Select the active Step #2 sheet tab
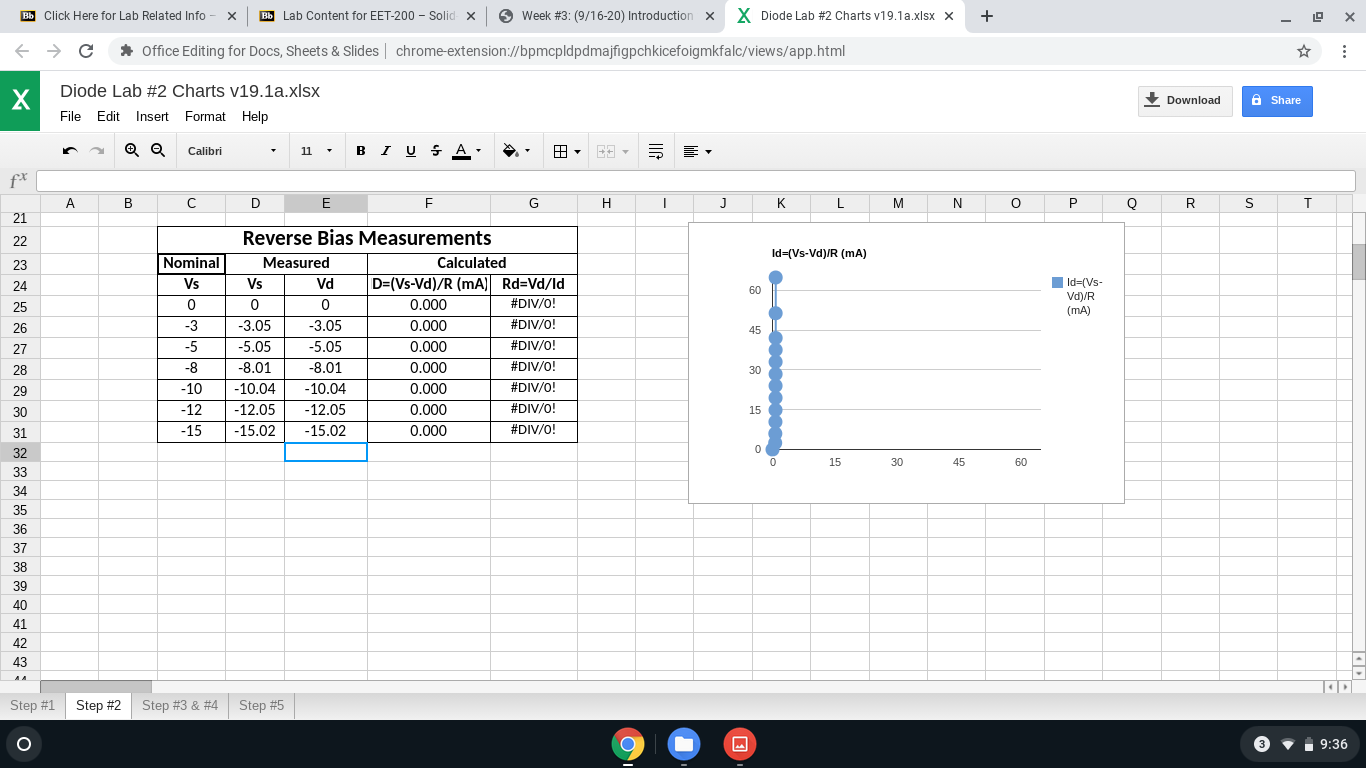The image size is (1366, 768). pos(98,705)
